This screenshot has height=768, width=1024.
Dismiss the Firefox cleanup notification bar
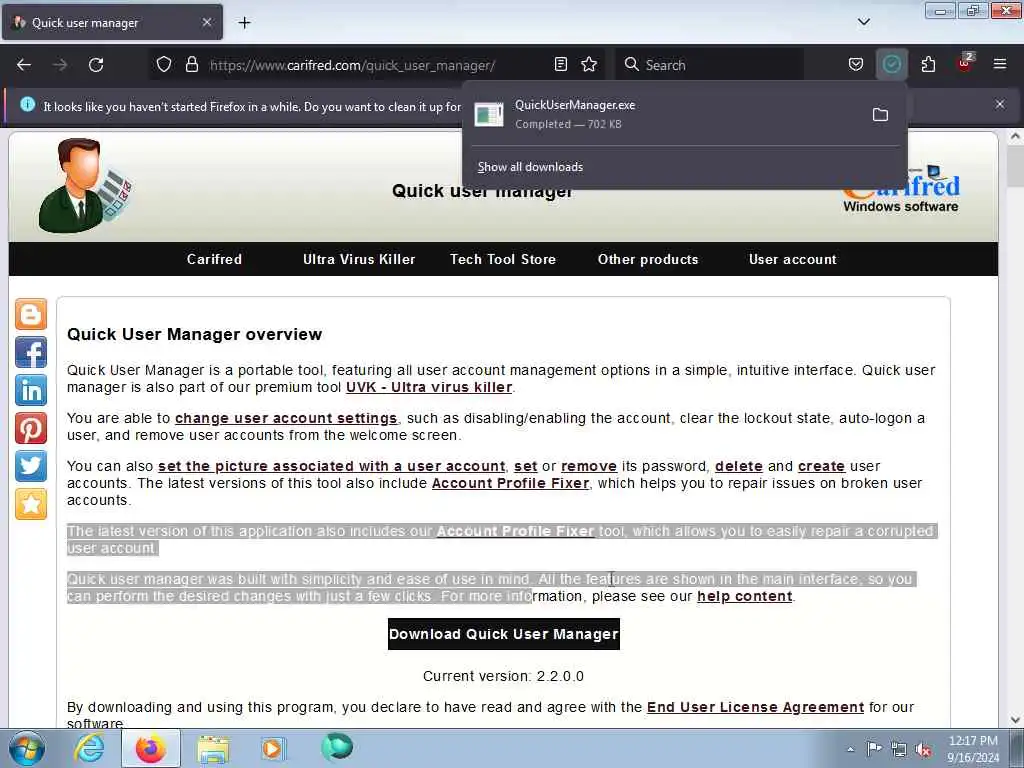pos(1000,104)
